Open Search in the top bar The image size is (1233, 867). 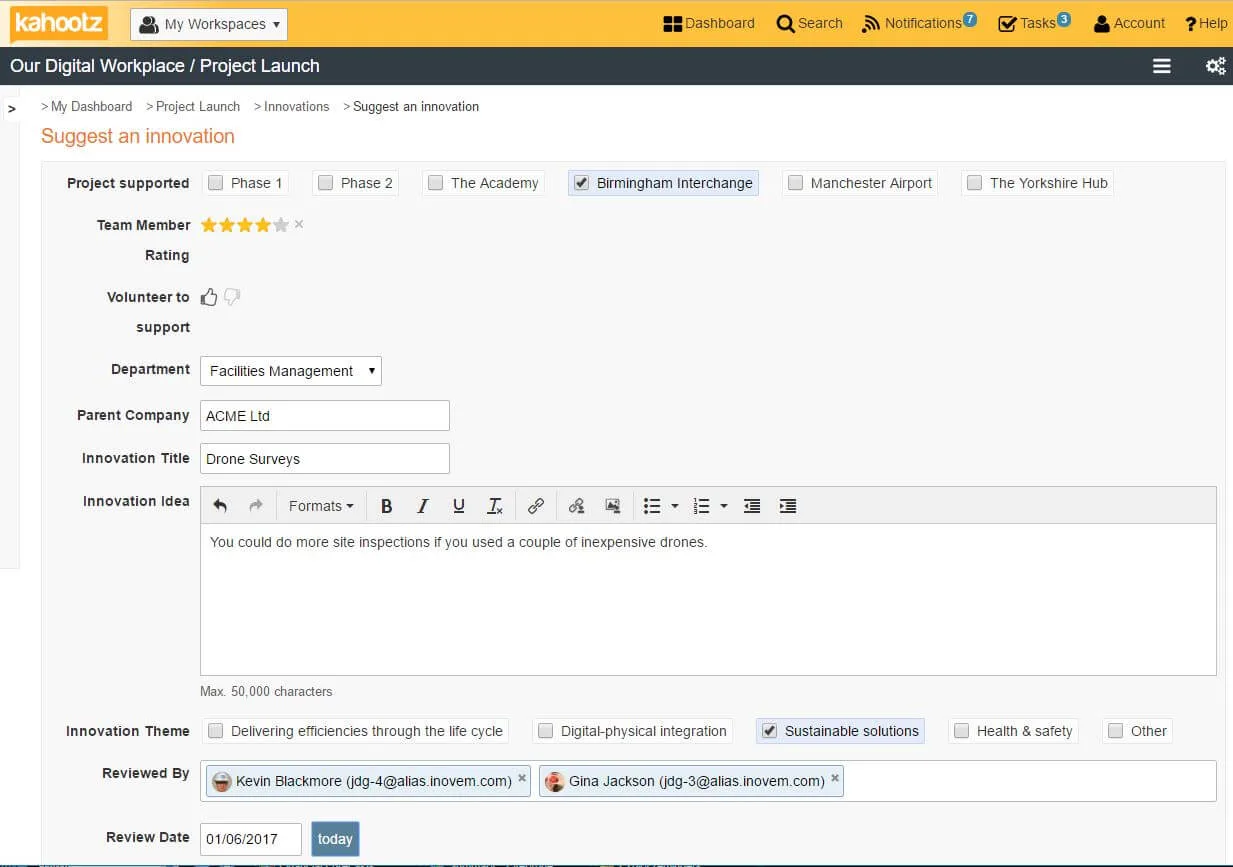[x=810, y=23]
